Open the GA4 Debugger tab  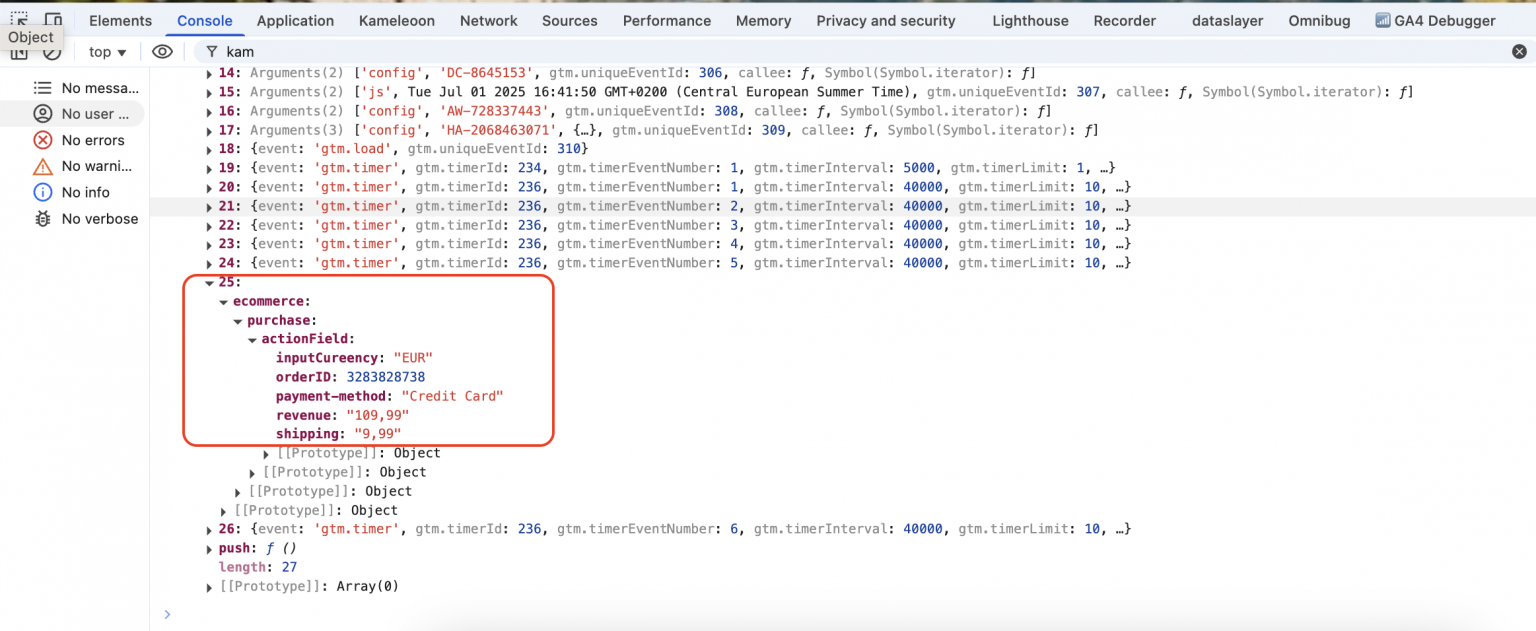pyautogui.click(x=1435, y=21)
